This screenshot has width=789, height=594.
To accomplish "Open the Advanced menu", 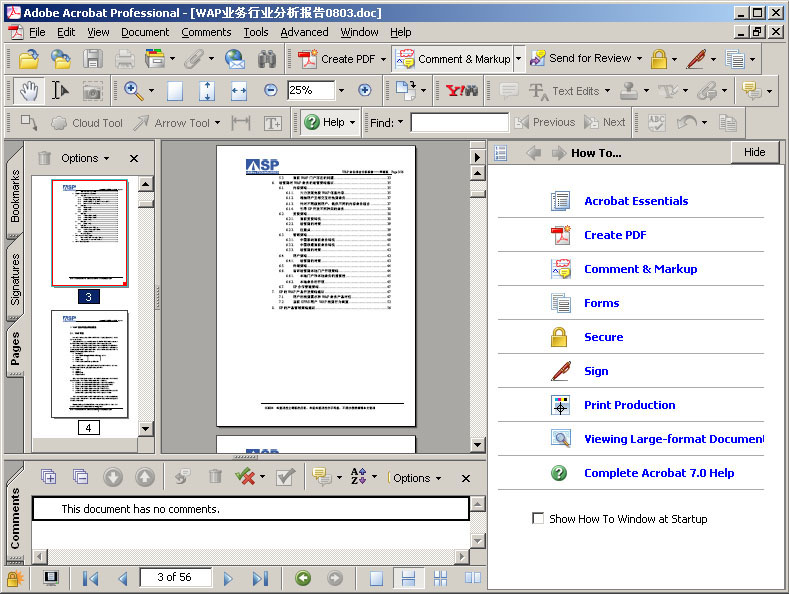I will (304, 32).
